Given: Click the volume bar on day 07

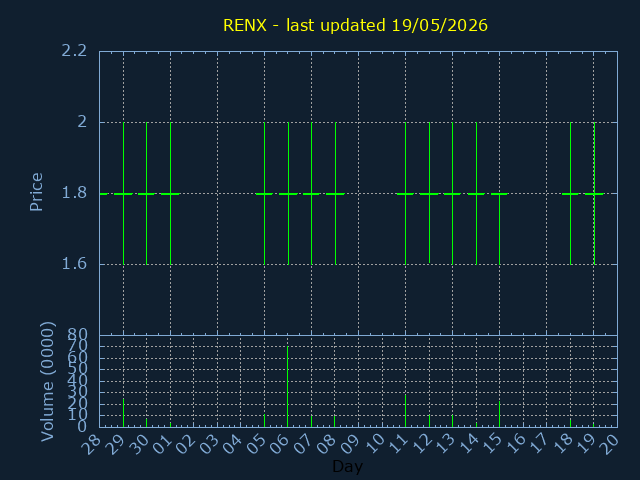Looking at the screenshot, I should pyautogui.click(x=311, y=421).
